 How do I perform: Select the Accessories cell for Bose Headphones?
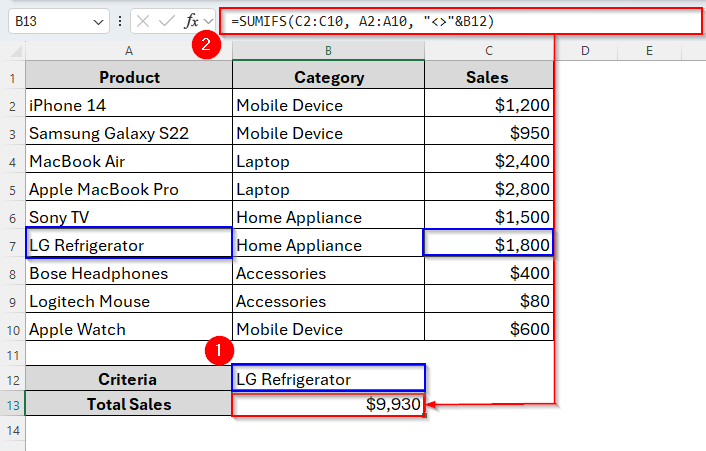click(x=328, y=273)
